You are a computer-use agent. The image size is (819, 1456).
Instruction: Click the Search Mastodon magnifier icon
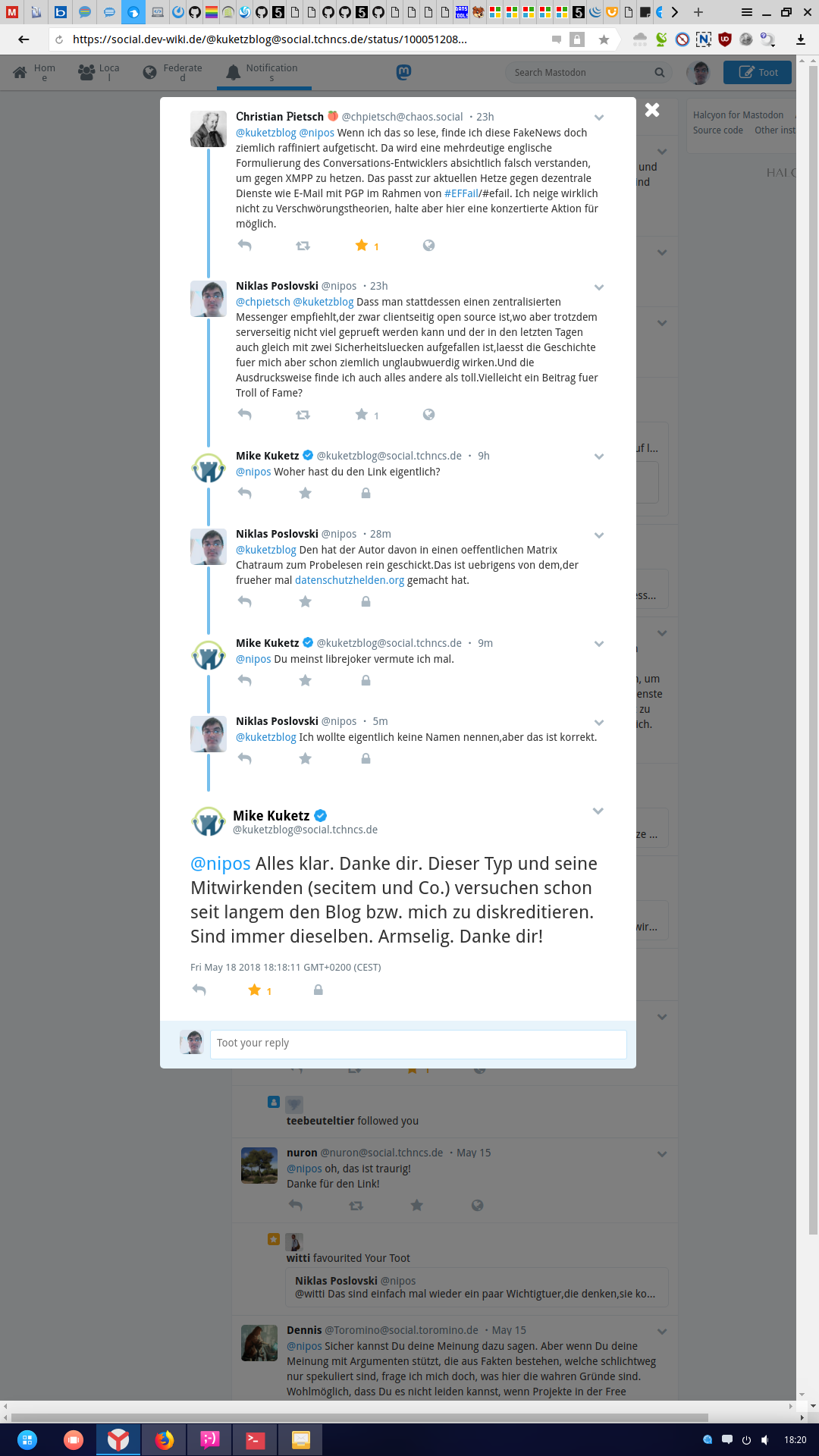[x=659, y=73]
